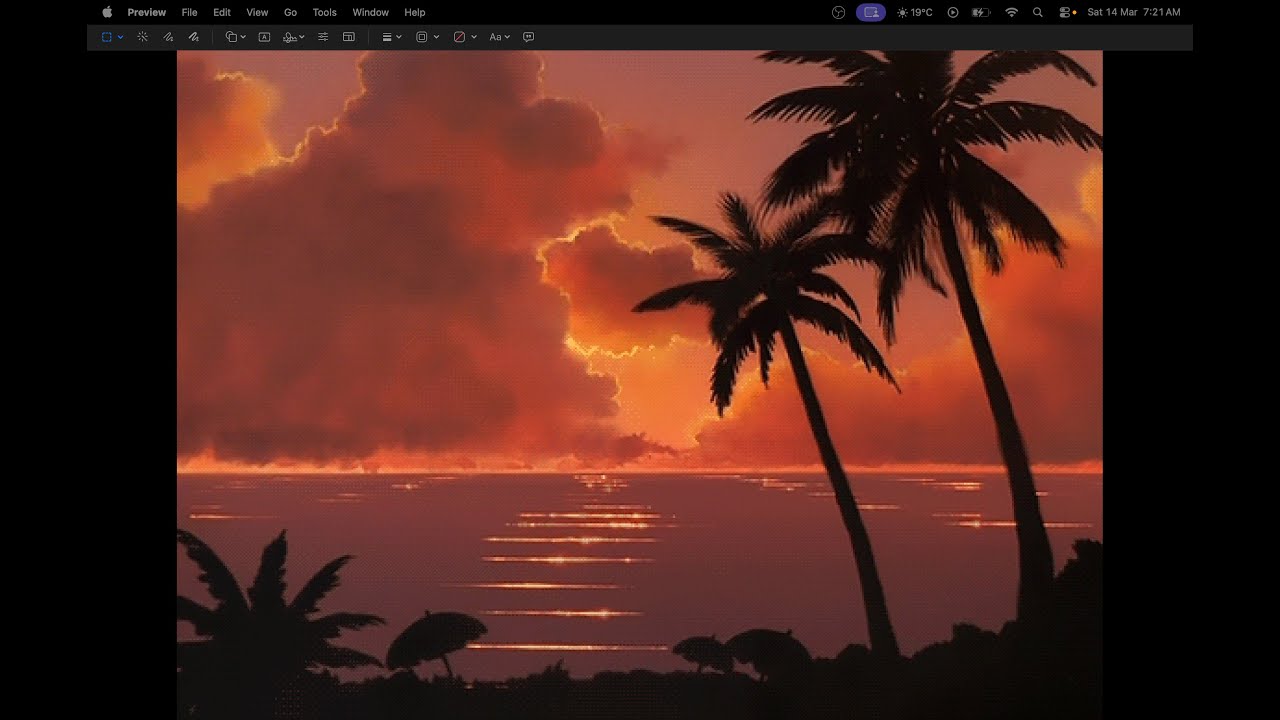Open the Shape Style line thickness menu

[x=387, y=37]
